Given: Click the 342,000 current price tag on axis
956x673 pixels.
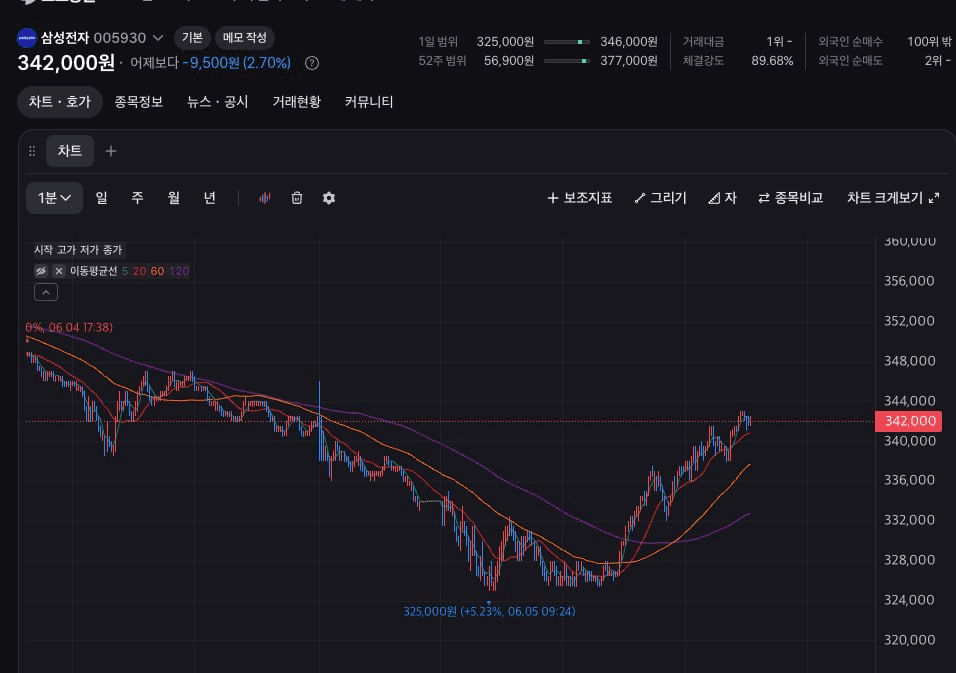Looking at the screenshot, I should tap(908, 421).
